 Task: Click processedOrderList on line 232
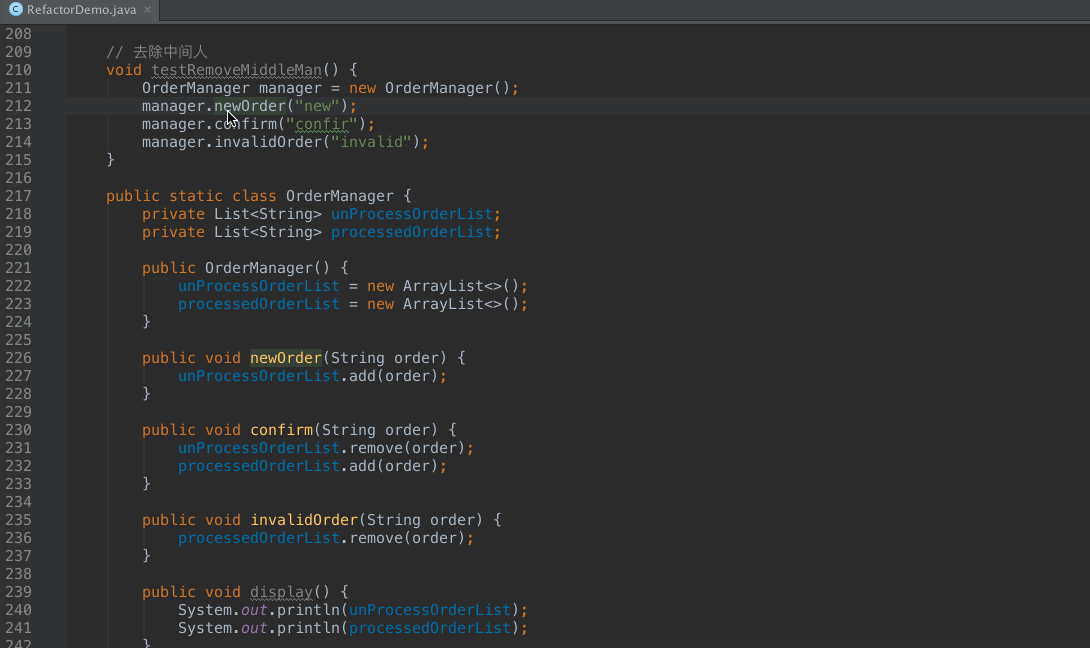click(259, 467)
